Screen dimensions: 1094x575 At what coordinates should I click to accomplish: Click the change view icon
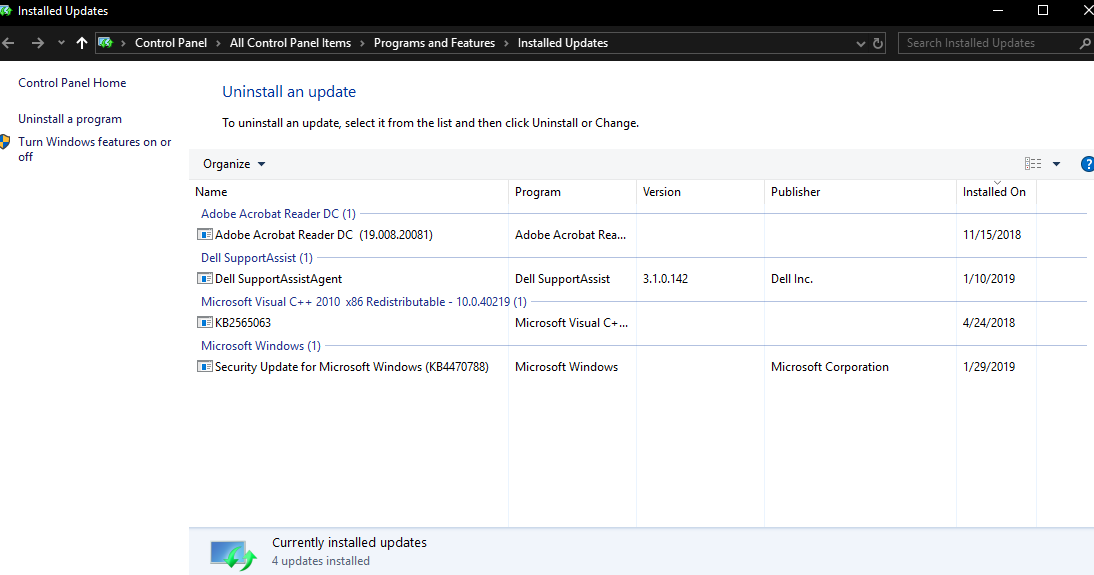[1033, 164]
